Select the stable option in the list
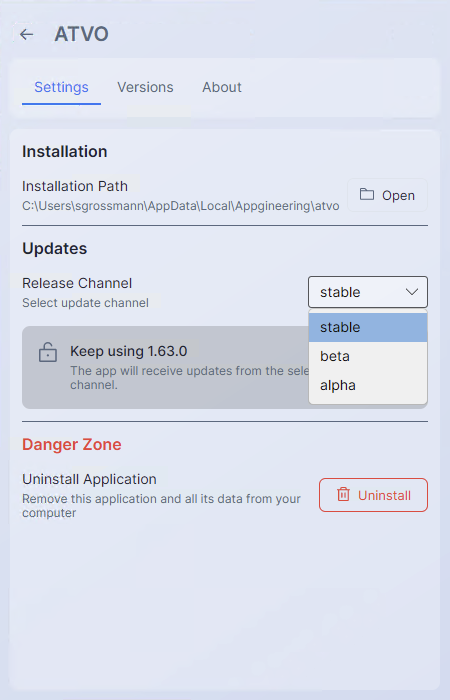450x700 pixels. pyautogui.click(x=368, y=327)
